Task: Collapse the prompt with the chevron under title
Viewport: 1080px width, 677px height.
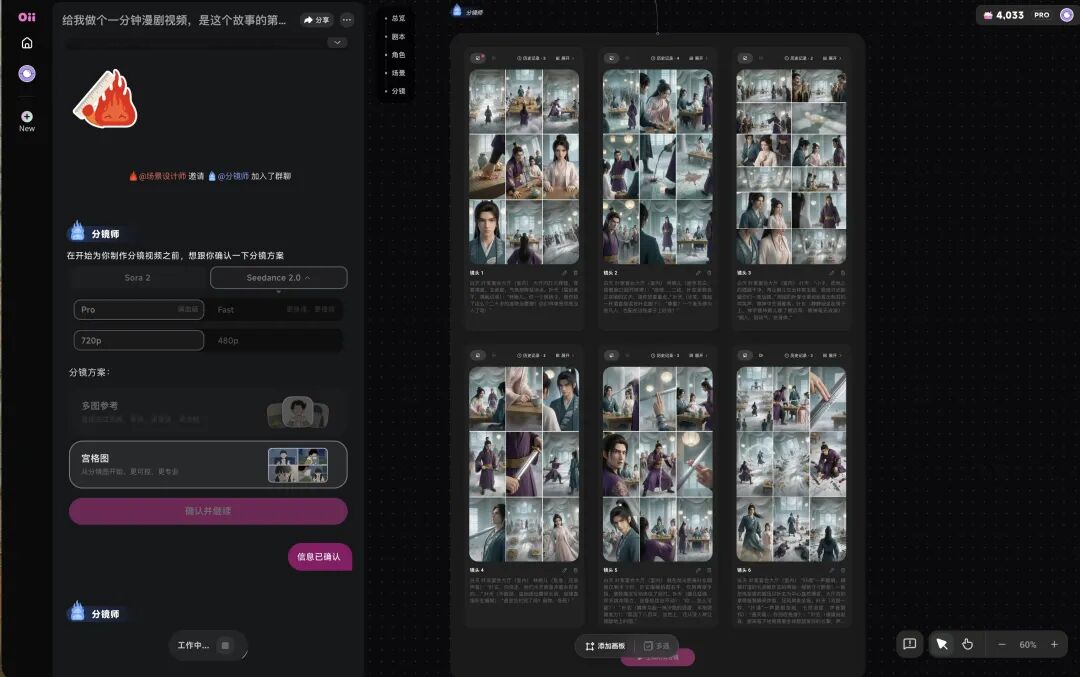Action: (337, 41)
